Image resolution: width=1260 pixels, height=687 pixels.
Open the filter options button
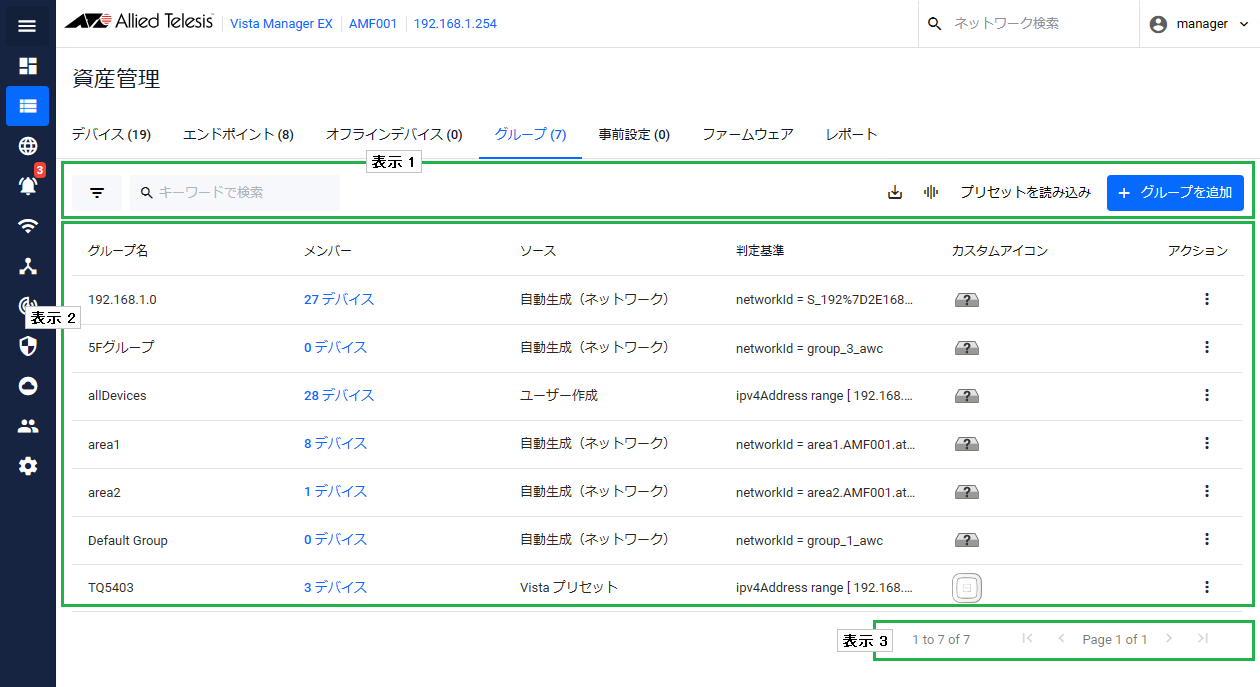click(x=97, y=192)
